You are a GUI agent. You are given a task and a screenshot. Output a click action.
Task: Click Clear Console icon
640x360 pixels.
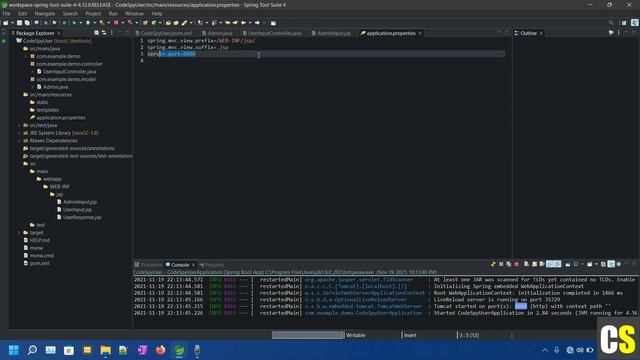[527, 264]
